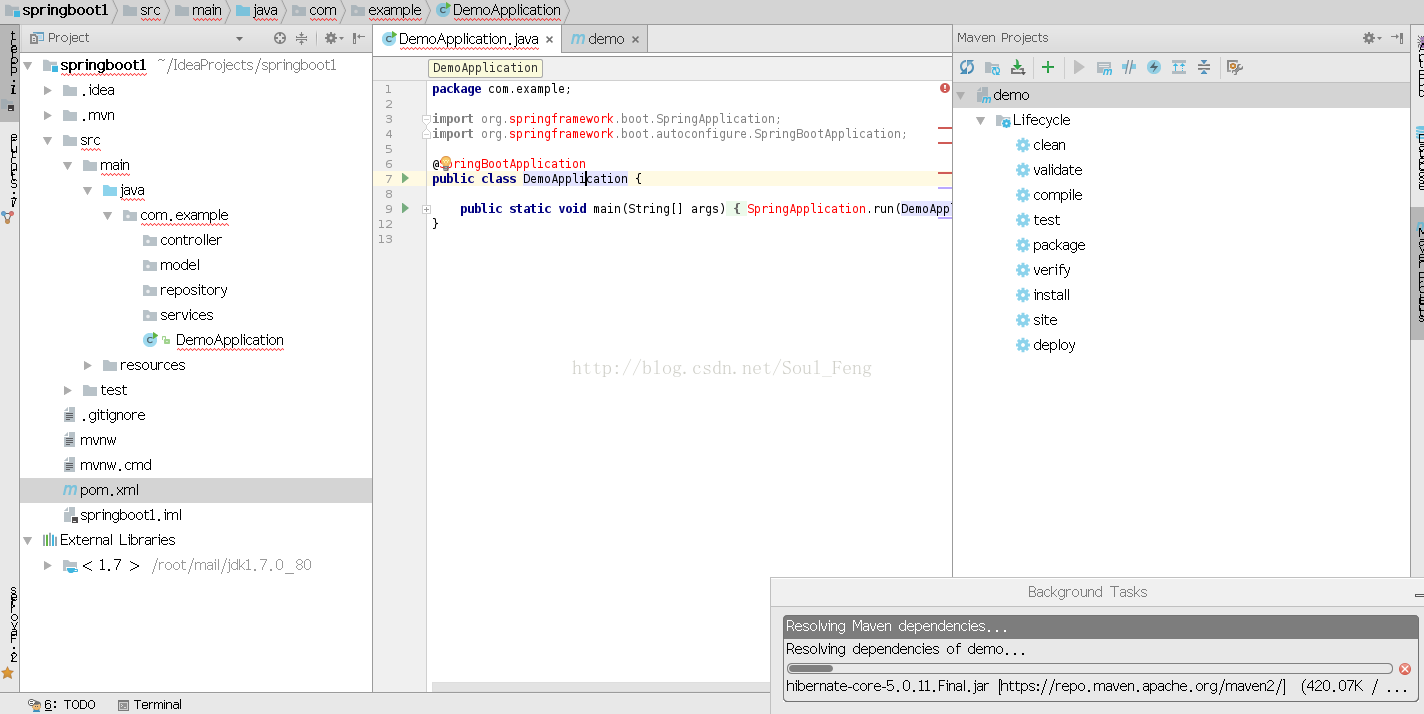Screen dimensions: 1424x714
Task: Add Maven project with plus icon
Action: click(1048, 67)
